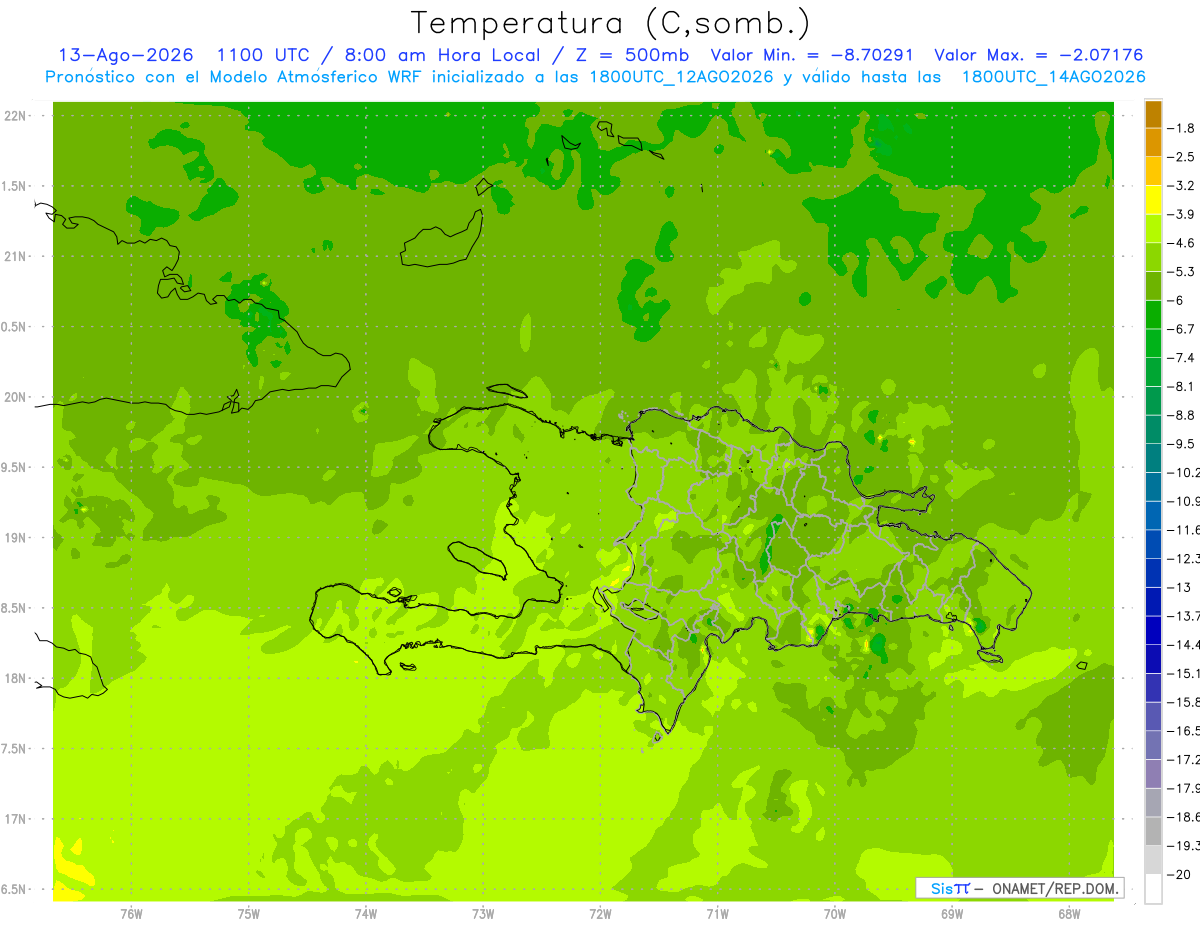Click the '20N' latitude label
The height and width of the screenshot is (927, 1200).
pos(16,397)
